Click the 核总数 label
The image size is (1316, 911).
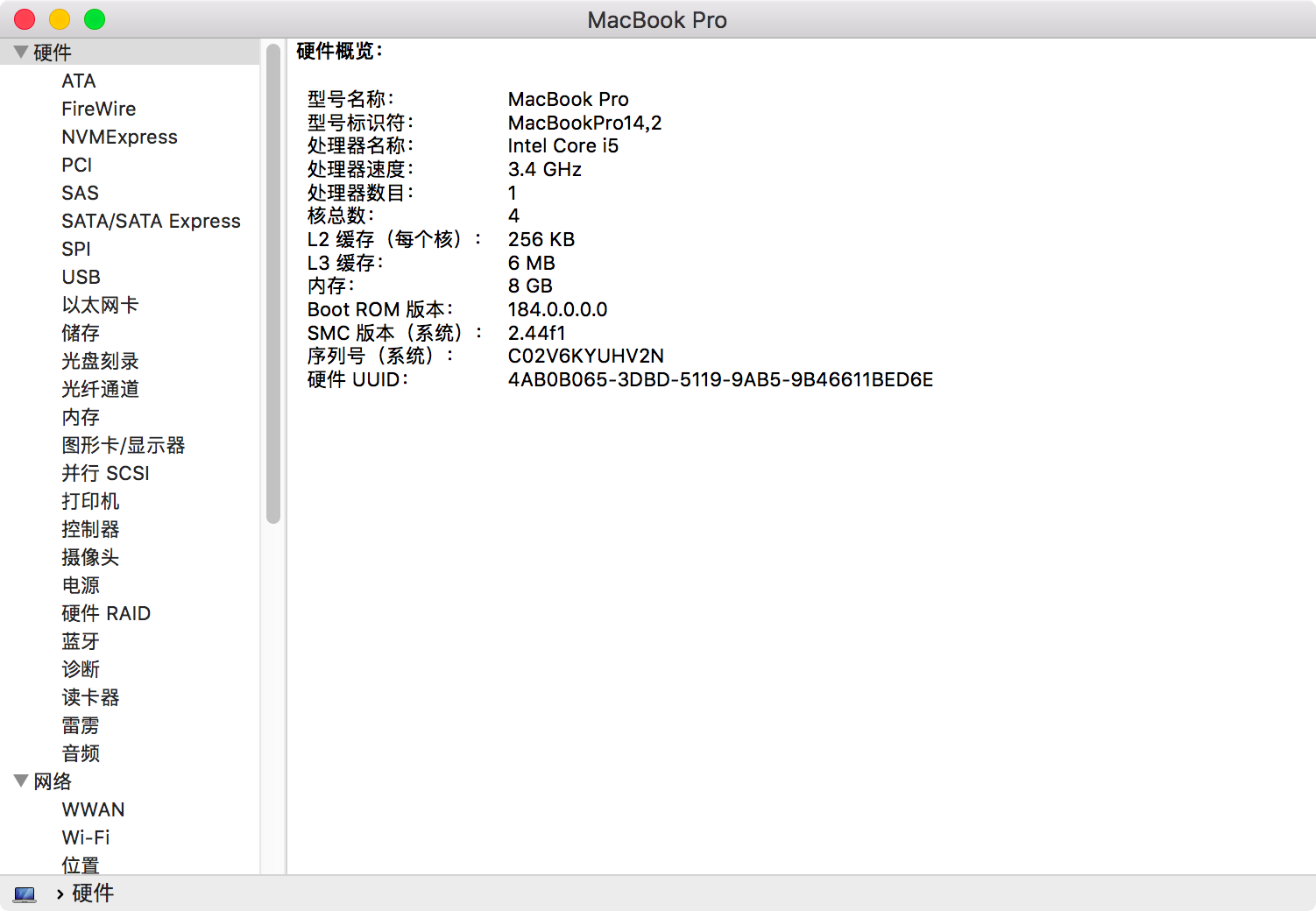coord(341,215)
